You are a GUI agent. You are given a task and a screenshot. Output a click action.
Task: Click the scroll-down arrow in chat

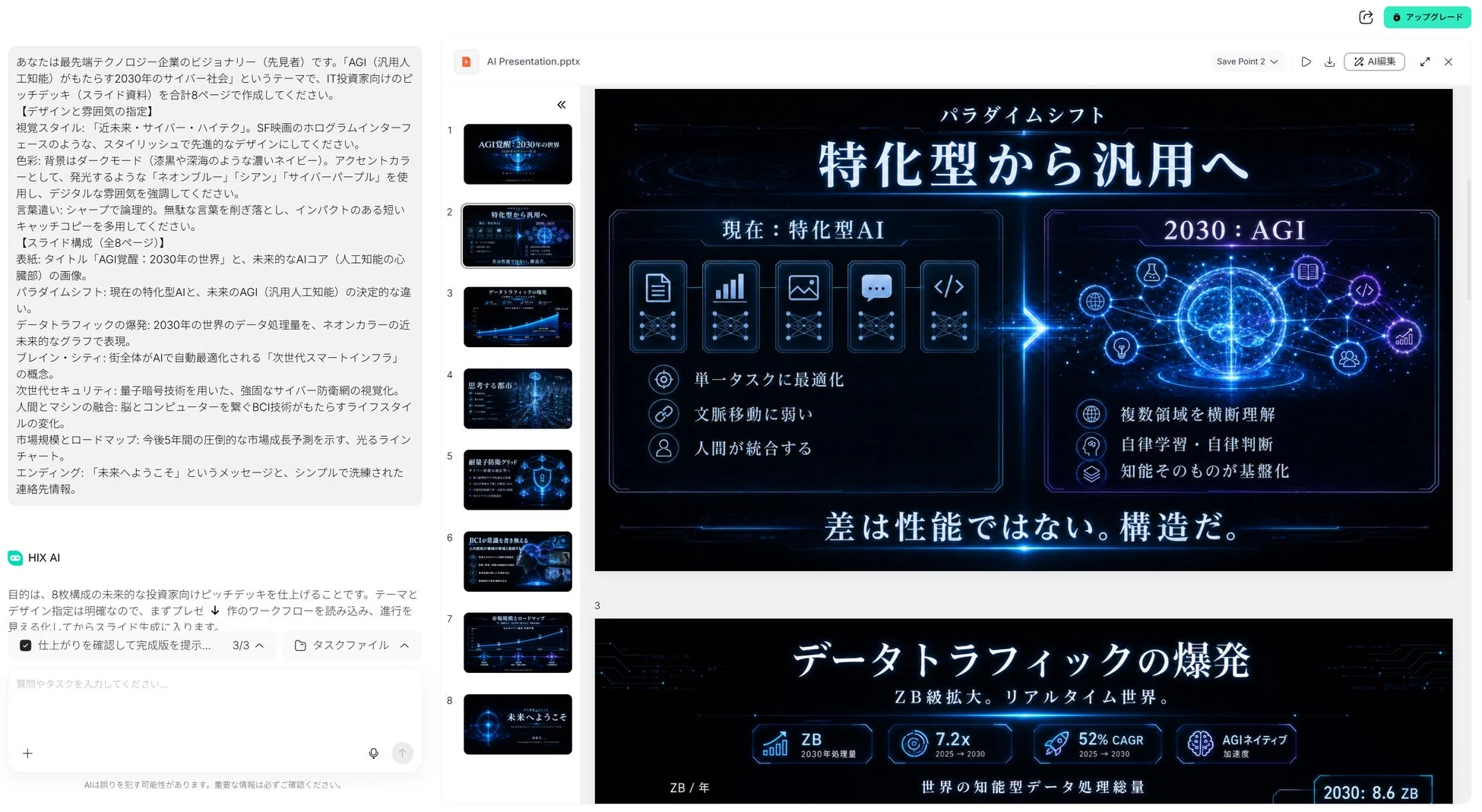tap(215, 611)
